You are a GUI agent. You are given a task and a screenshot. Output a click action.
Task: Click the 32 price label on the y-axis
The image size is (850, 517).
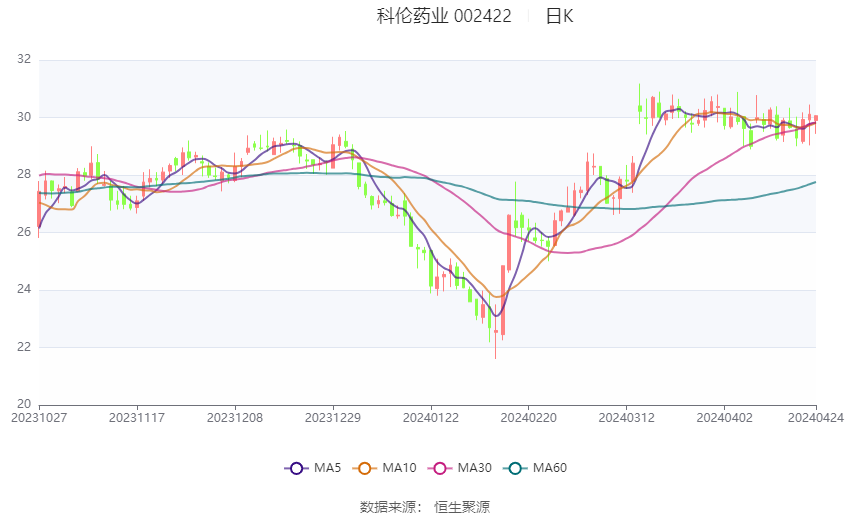[x=24, y=60]
